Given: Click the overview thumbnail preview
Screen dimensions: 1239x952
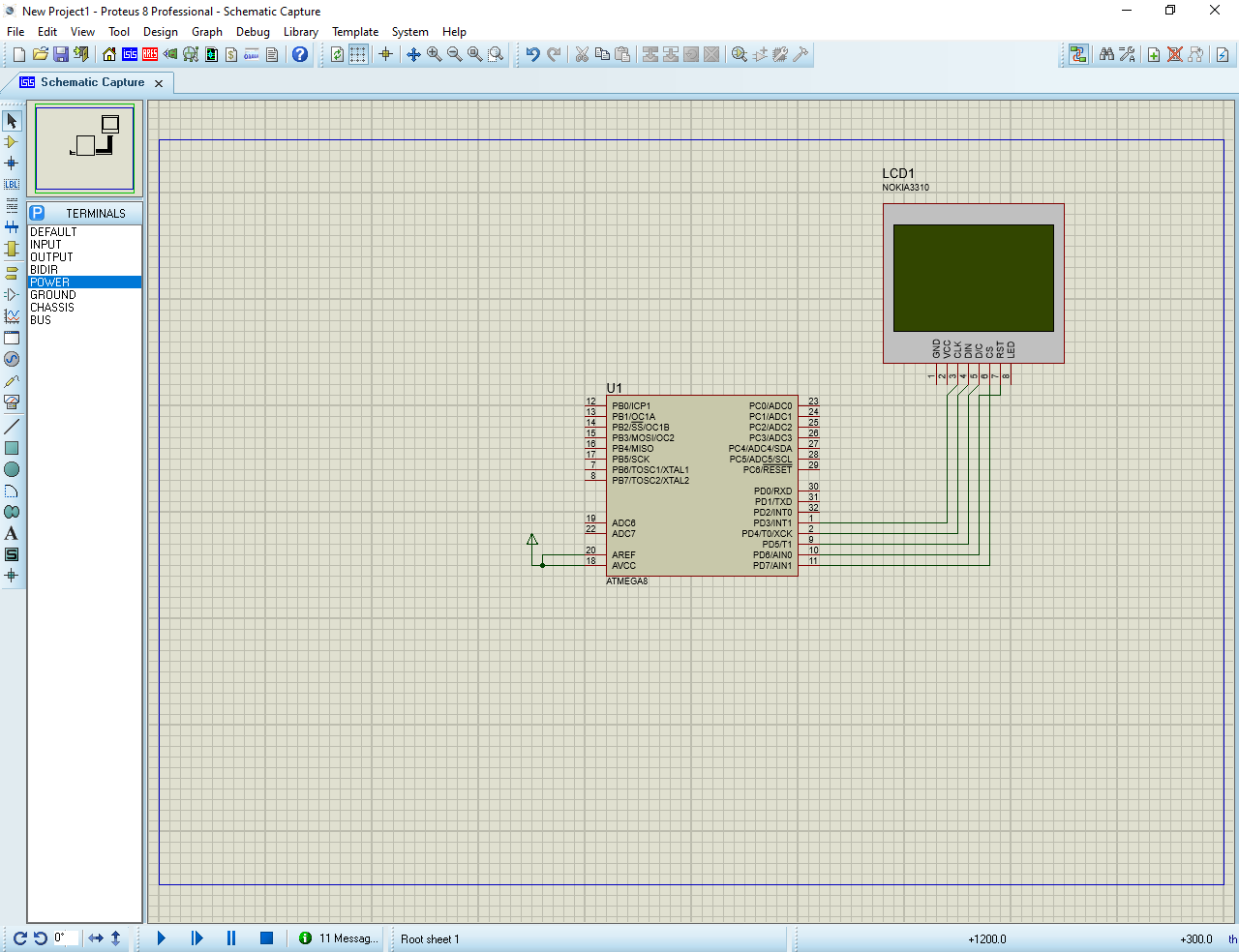Looking at the screenshot, I should click(x=85, y=149).
